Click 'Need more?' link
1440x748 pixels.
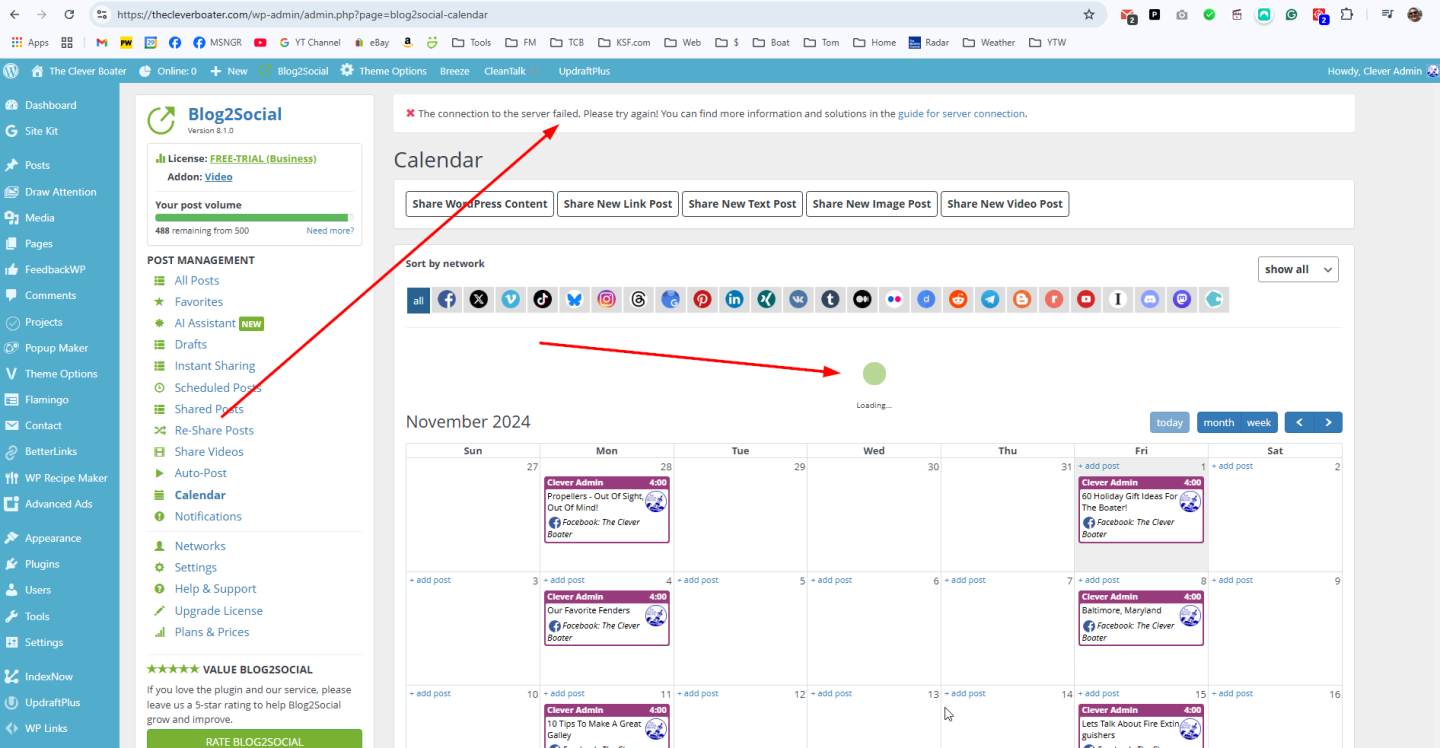tap(330, 231)
